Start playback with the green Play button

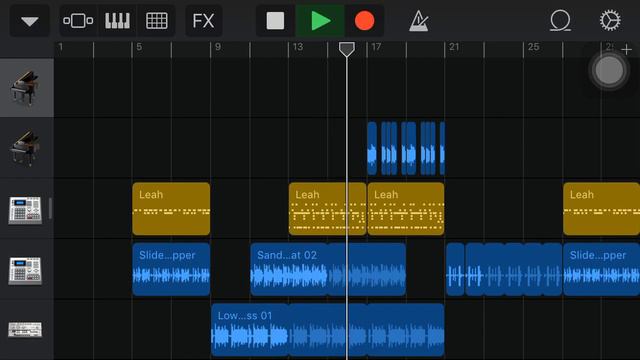coord(320,21)
